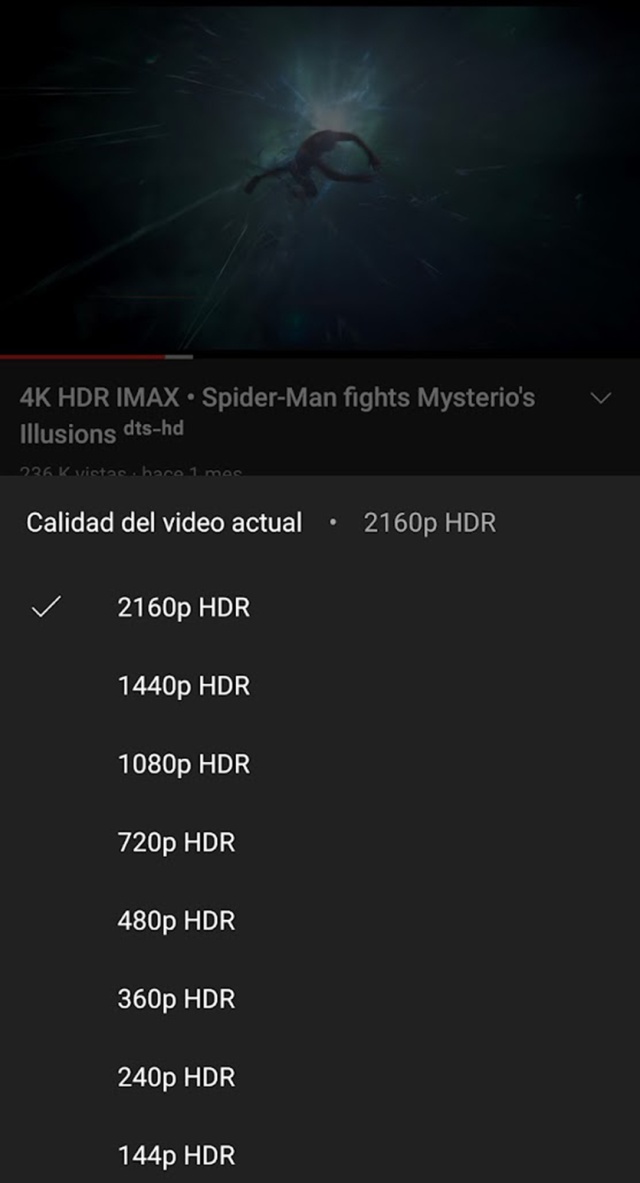
Task: Click the gray buffered part of the progress bar
Action: pos(179,356)
